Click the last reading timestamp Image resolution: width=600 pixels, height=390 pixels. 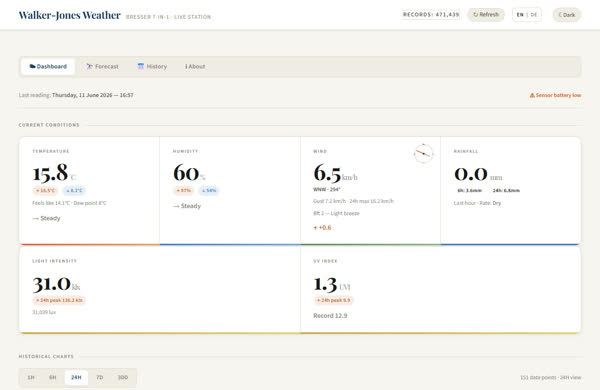click(93, 95)
